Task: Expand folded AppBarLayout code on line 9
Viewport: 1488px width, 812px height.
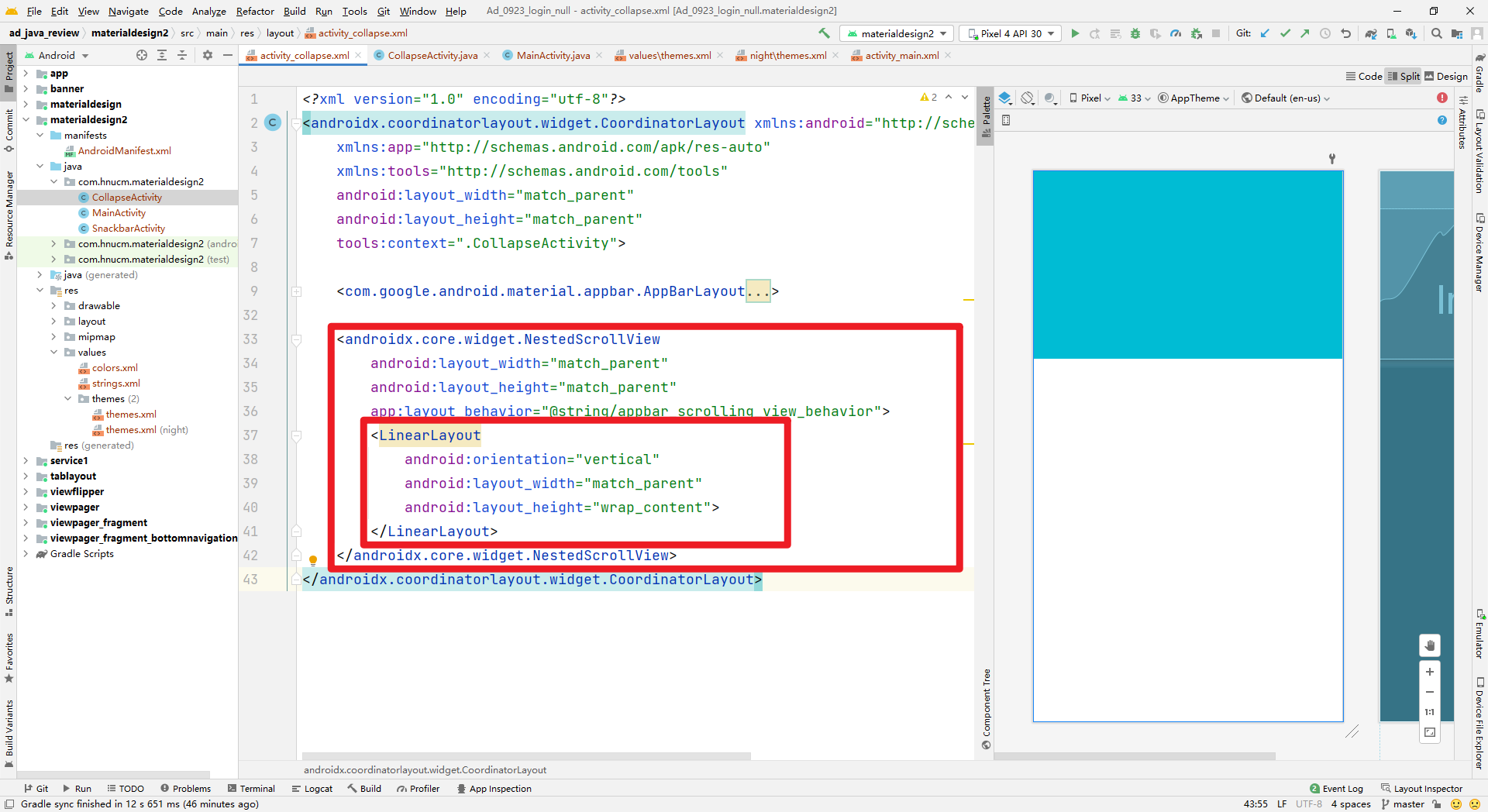Action: [296, 291]
